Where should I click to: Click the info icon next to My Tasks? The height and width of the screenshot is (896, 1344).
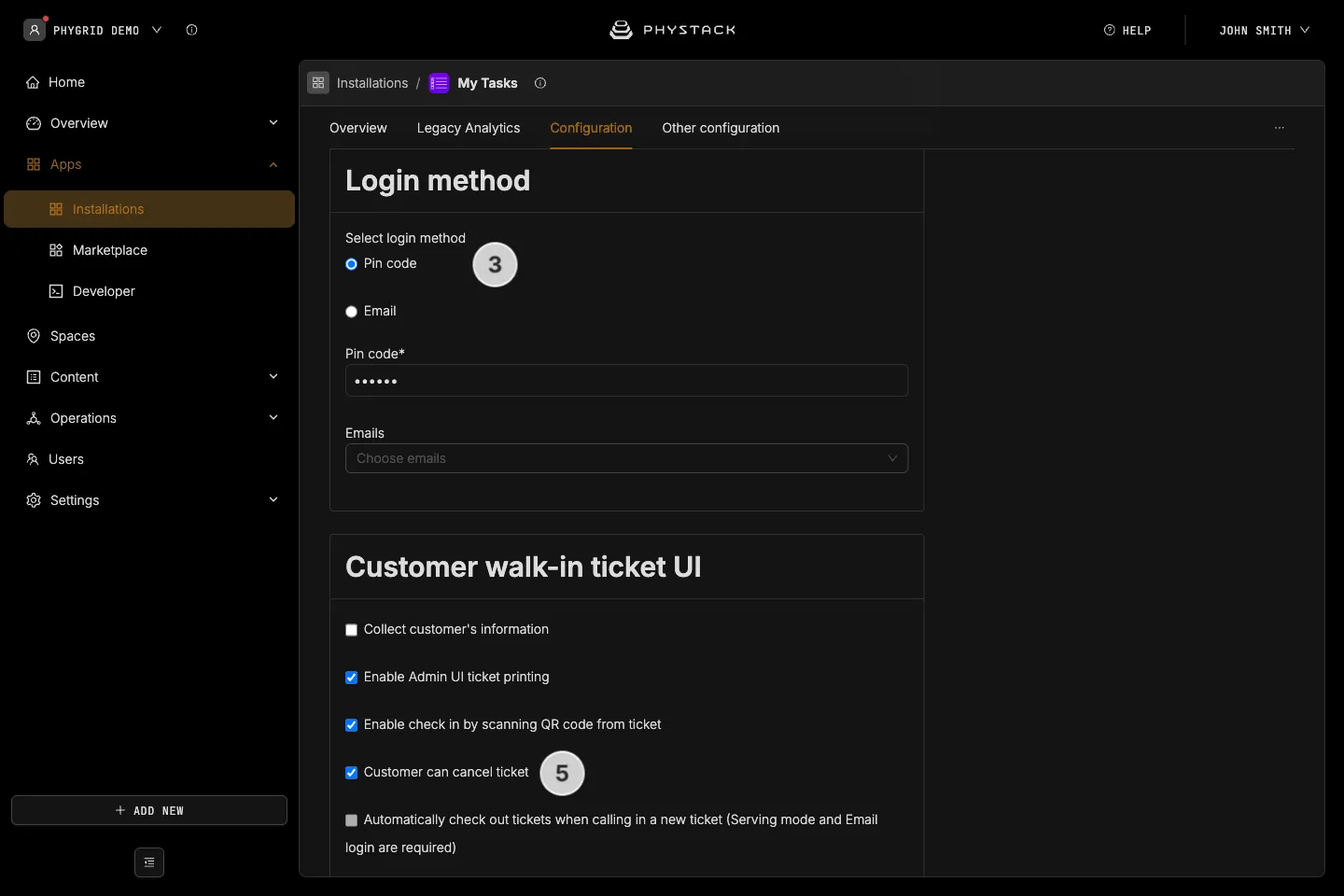point(540,83)
